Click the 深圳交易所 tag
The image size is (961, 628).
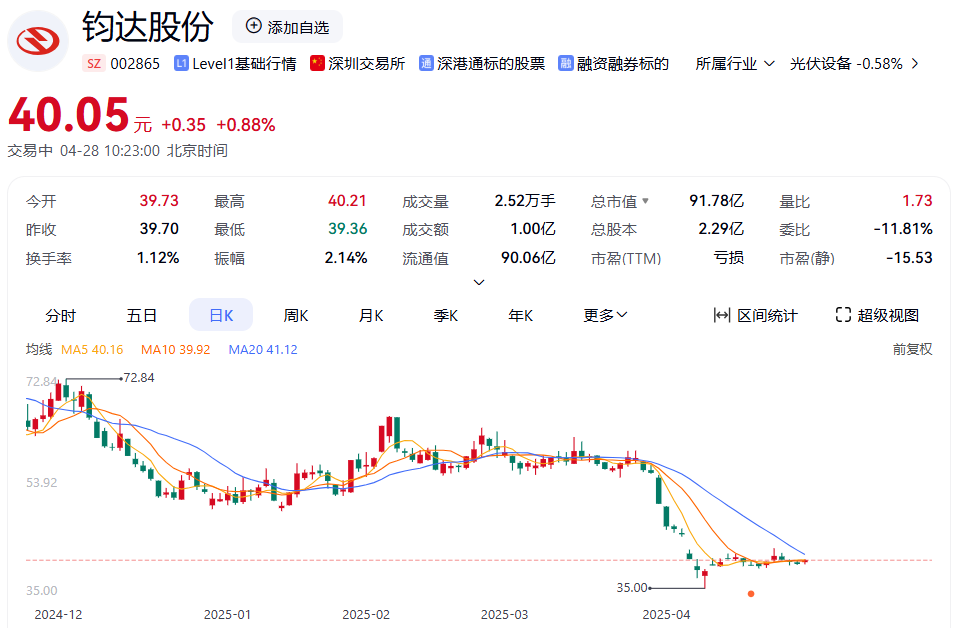click(x=357, y=64)
